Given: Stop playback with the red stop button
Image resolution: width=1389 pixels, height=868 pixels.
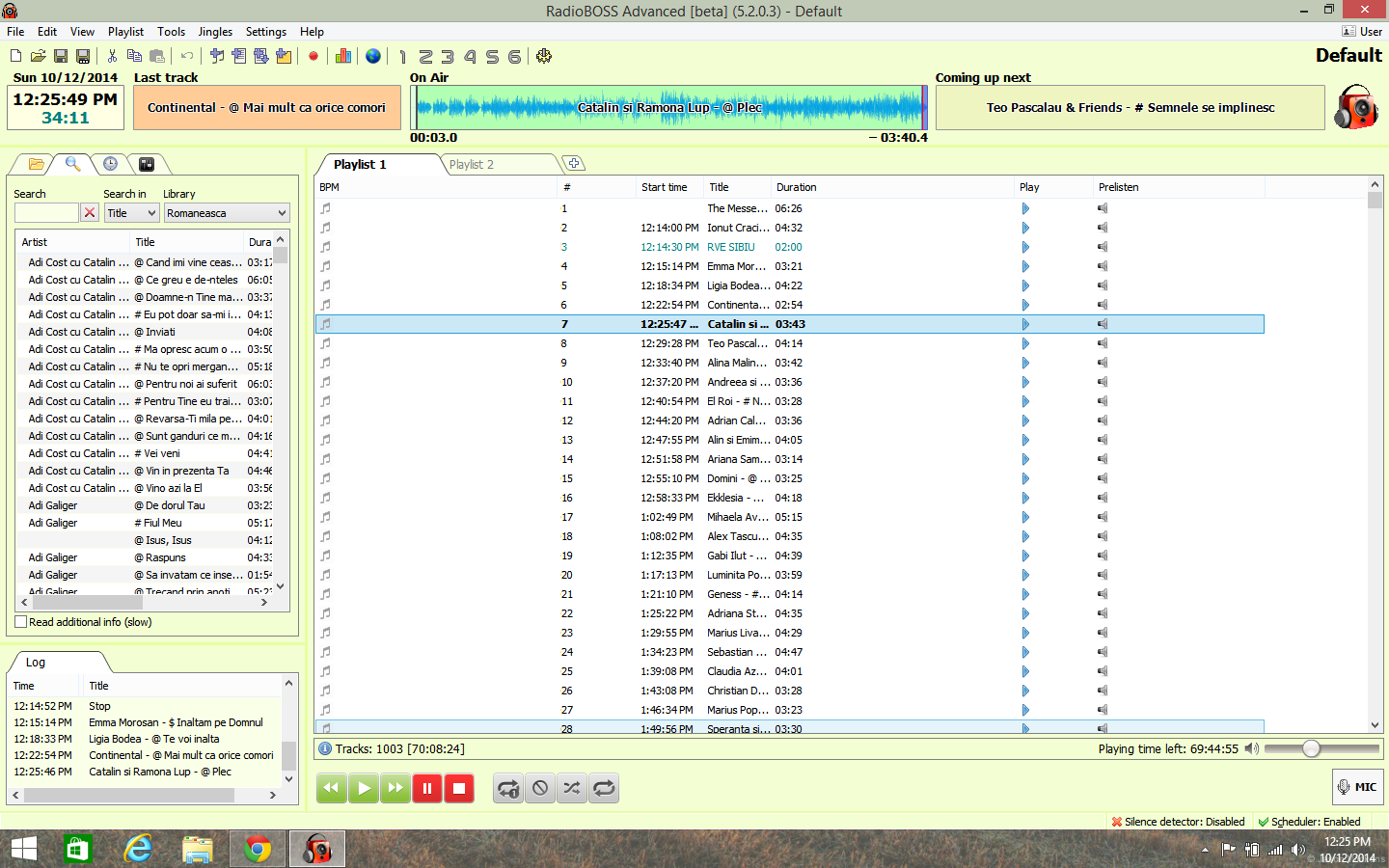Looking at the screenshot, I should click(459, 788).
